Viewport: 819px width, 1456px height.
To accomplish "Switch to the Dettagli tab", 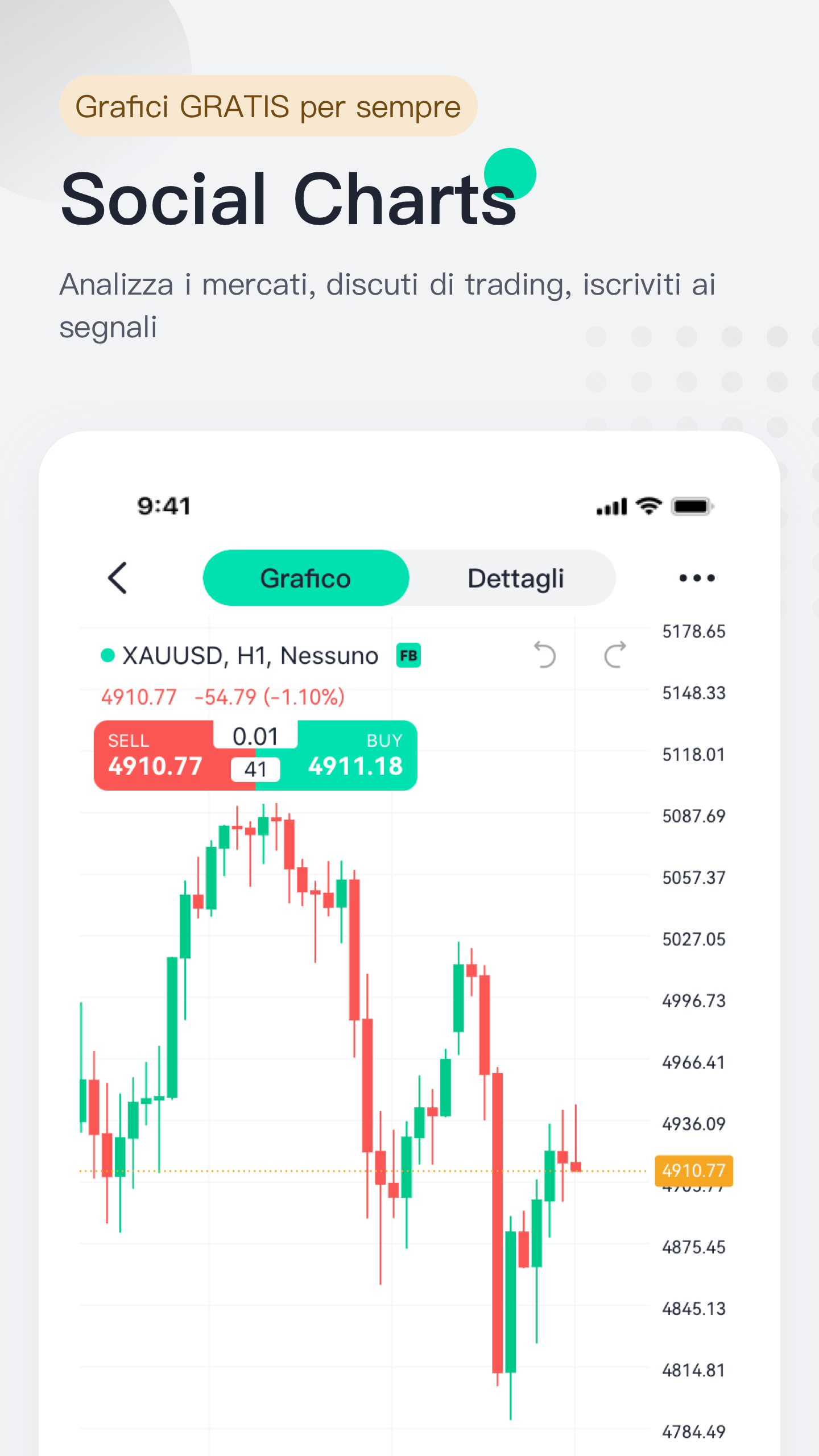I will point(515,578).
